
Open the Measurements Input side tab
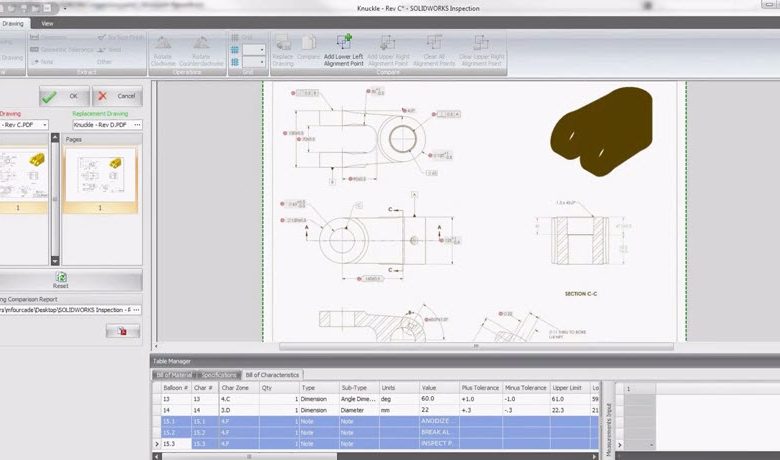608,429
